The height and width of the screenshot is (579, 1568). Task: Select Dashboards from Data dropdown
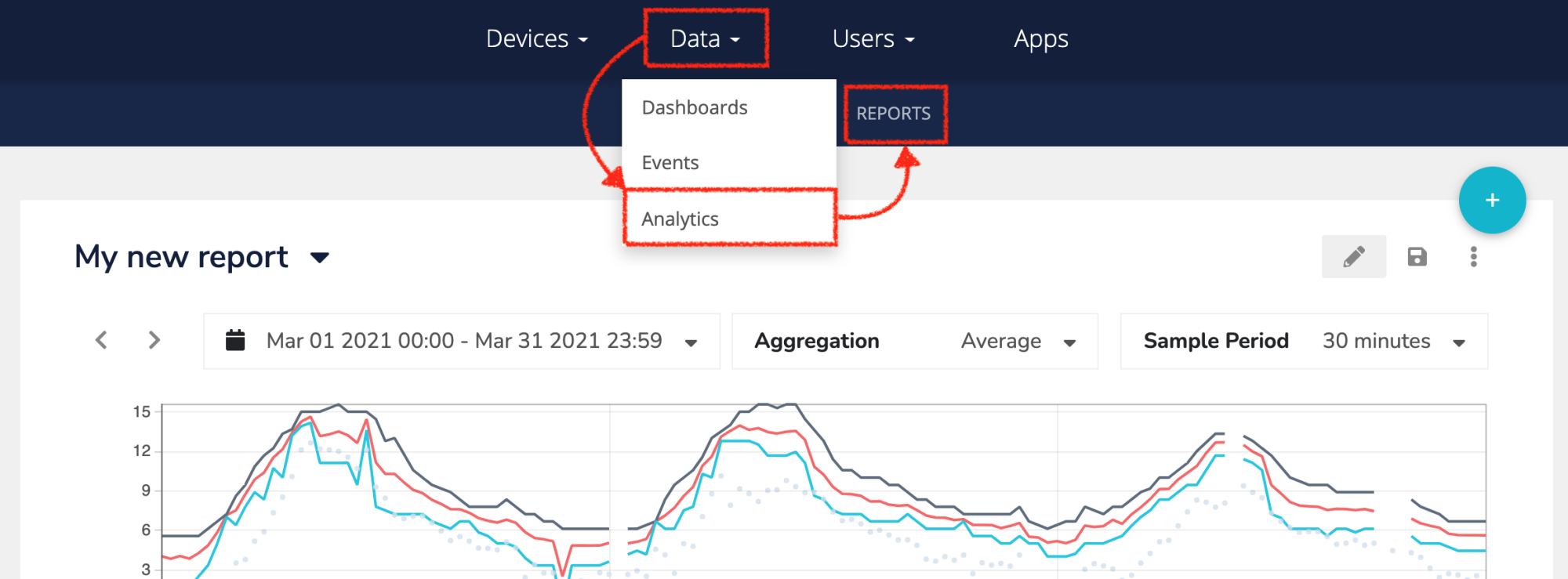click(729, 107)
